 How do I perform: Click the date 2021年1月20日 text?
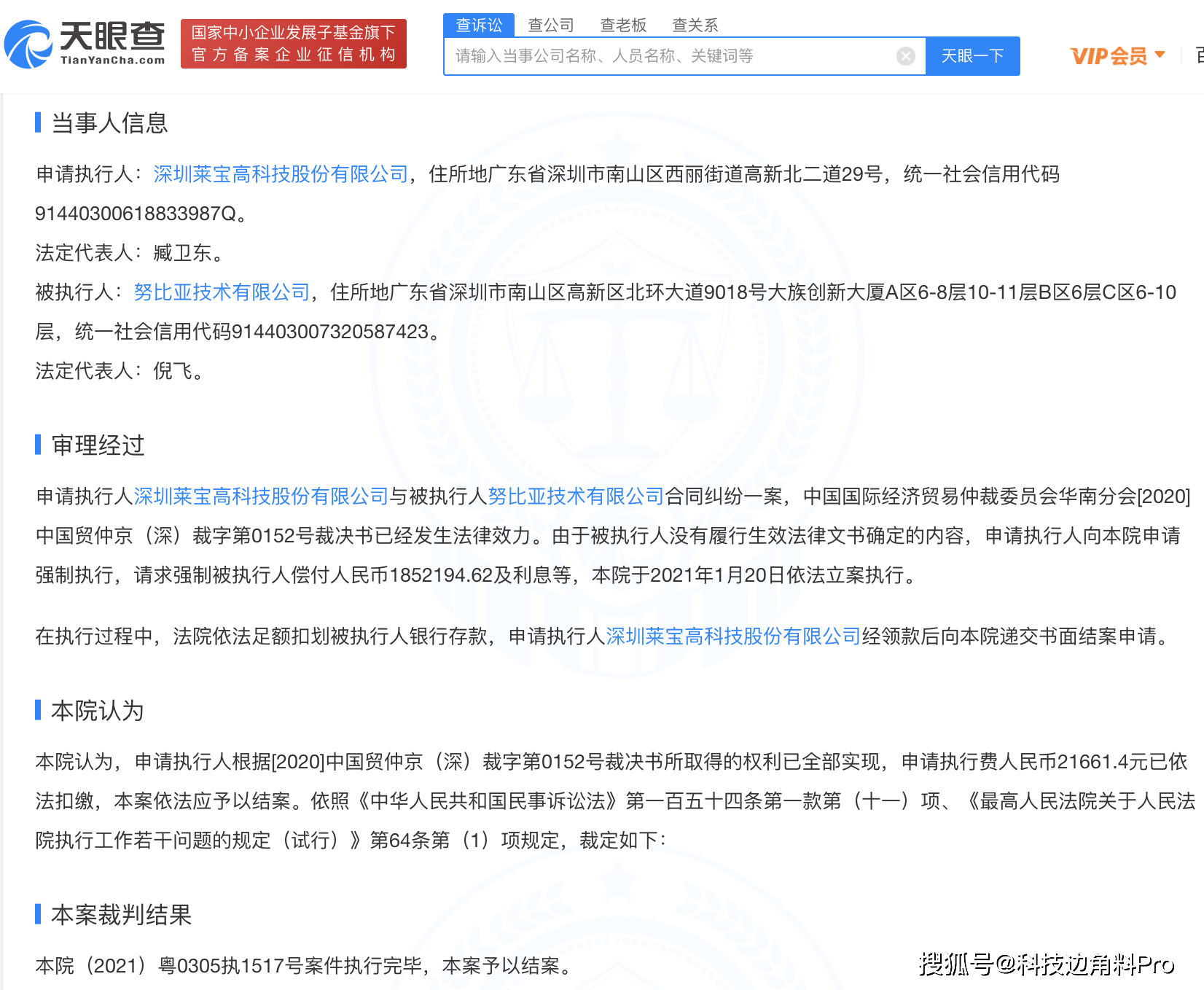718,575
